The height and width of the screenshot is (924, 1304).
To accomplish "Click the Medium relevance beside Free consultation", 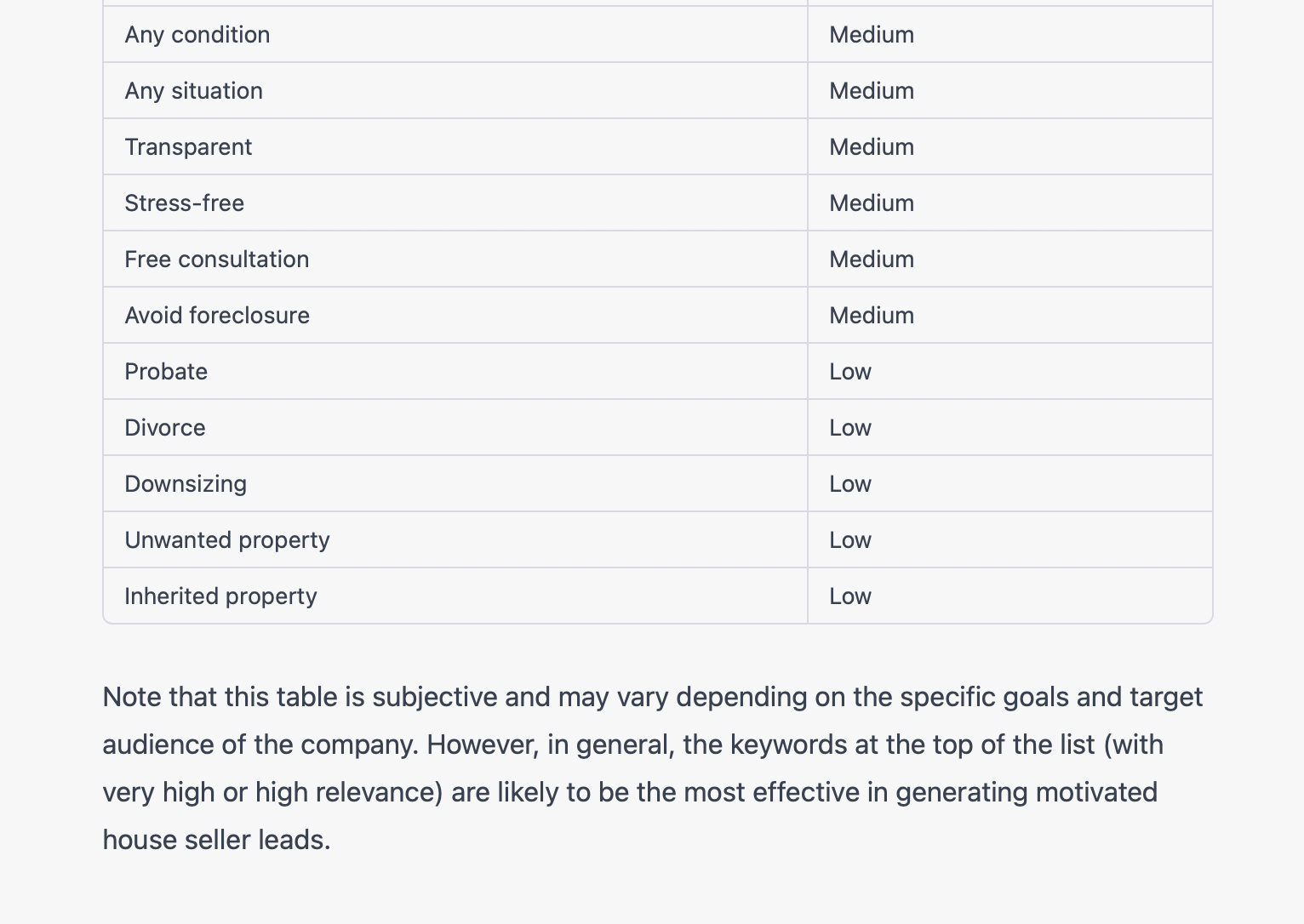I will coord(872,260).
